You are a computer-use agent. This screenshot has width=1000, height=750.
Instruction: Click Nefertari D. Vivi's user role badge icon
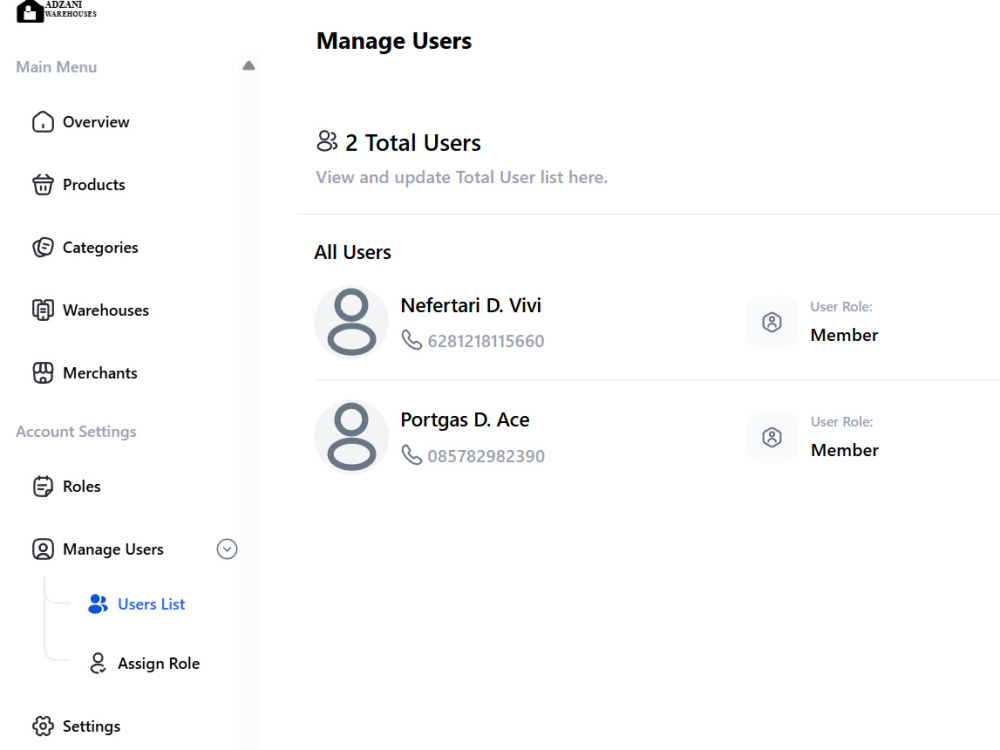point(772,322)
